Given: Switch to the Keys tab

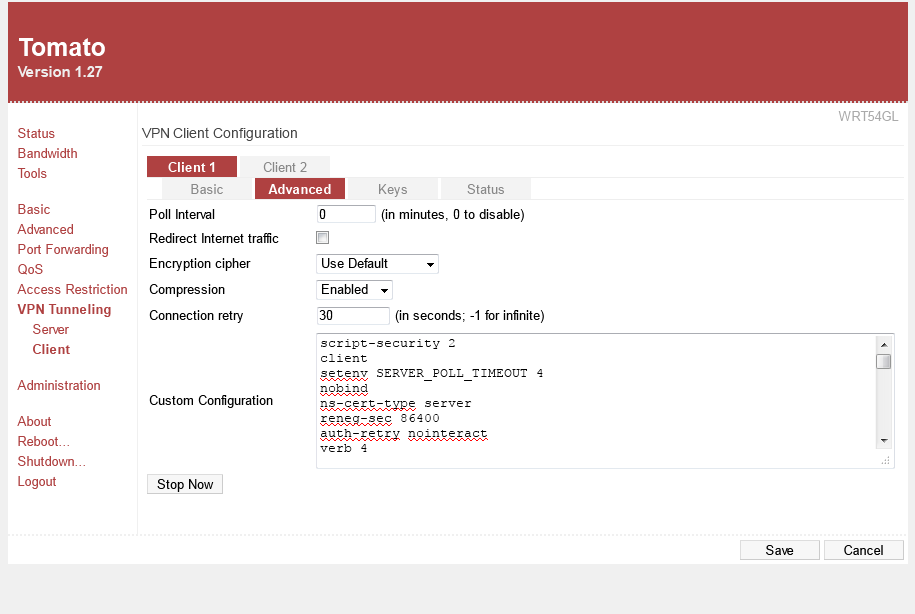Looking at the screenshot, I should 392,189.
